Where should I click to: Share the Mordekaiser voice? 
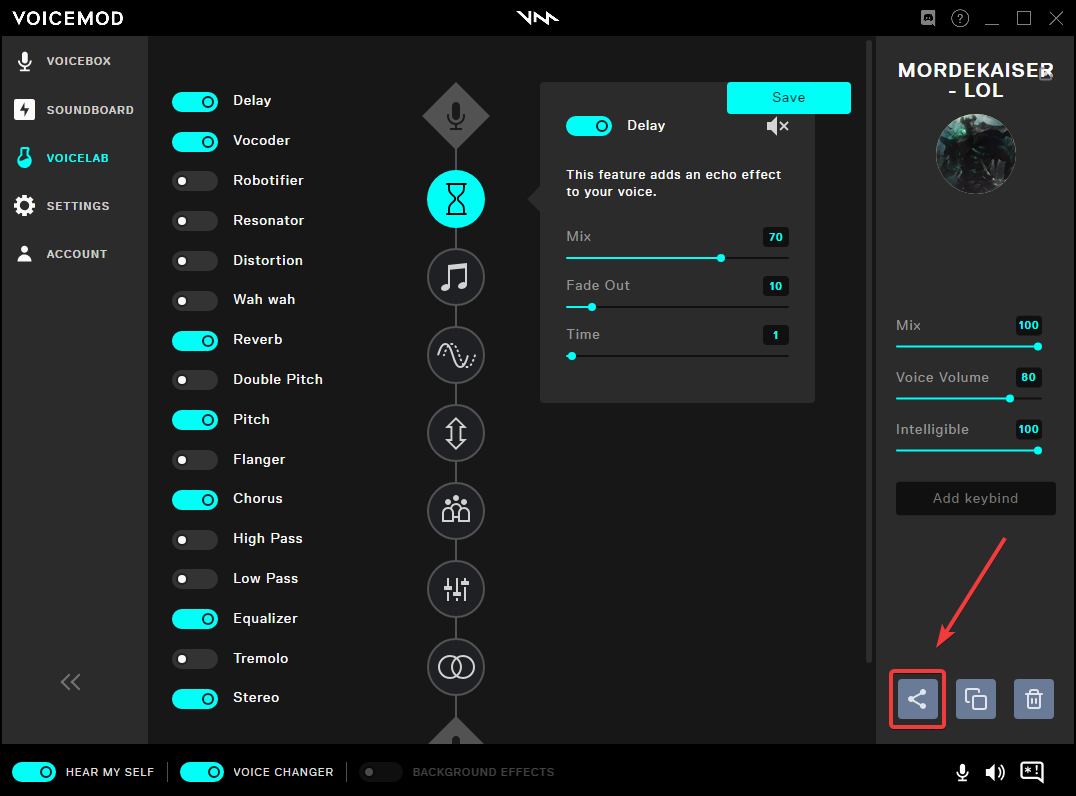click(x=917, y=699)
